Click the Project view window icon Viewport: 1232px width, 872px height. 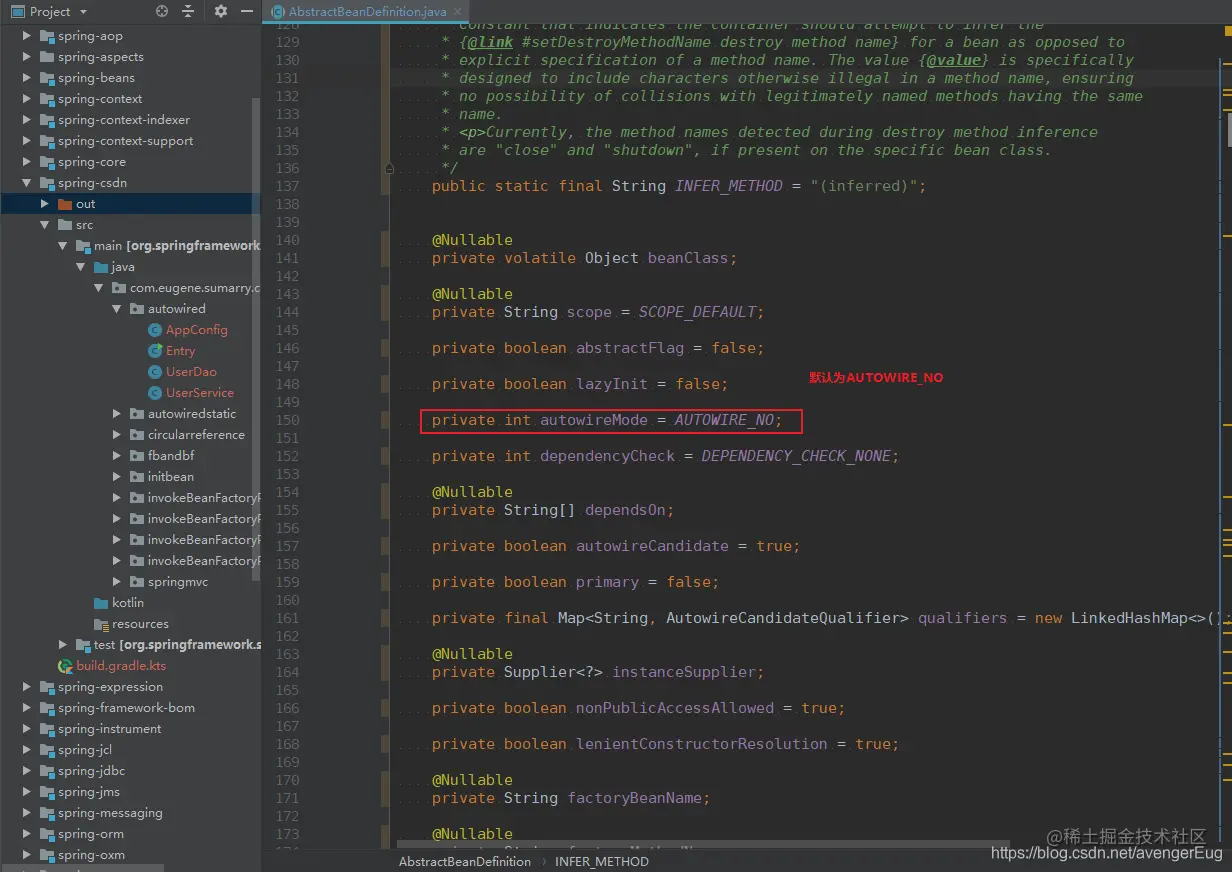coord(17,12)
